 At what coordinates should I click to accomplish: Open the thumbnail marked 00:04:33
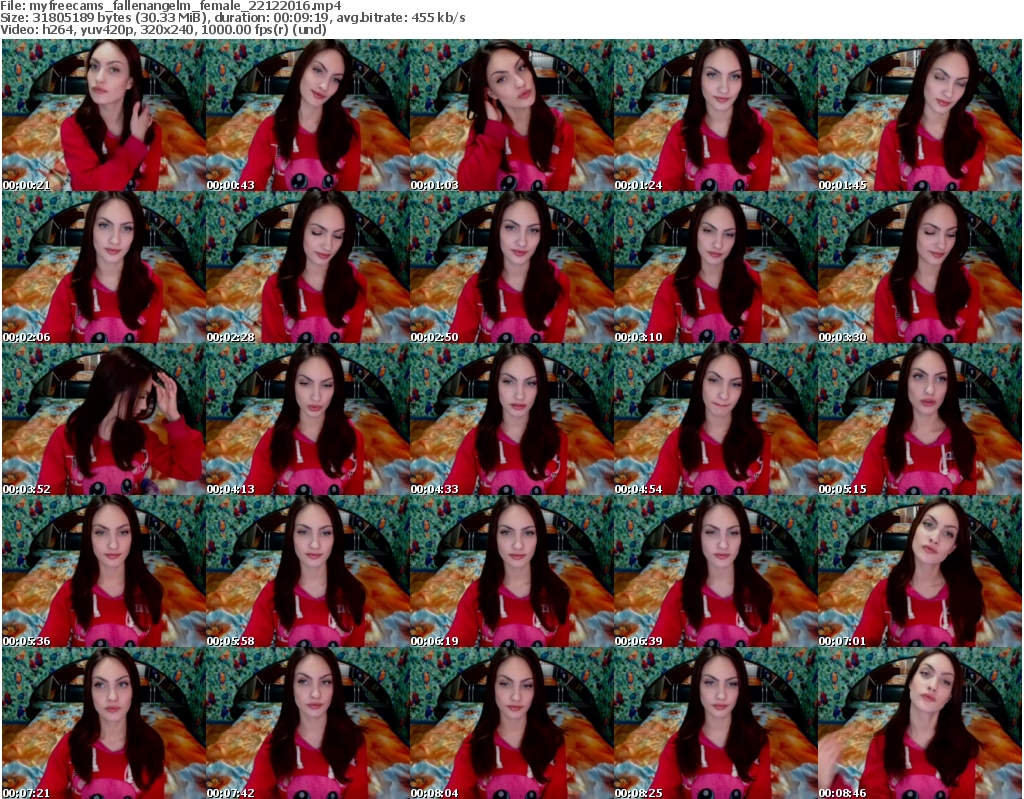tap(511, 419)
